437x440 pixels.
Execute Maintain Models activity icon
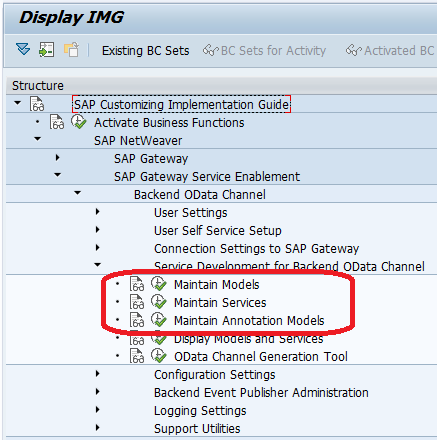(x=159, y=284)
